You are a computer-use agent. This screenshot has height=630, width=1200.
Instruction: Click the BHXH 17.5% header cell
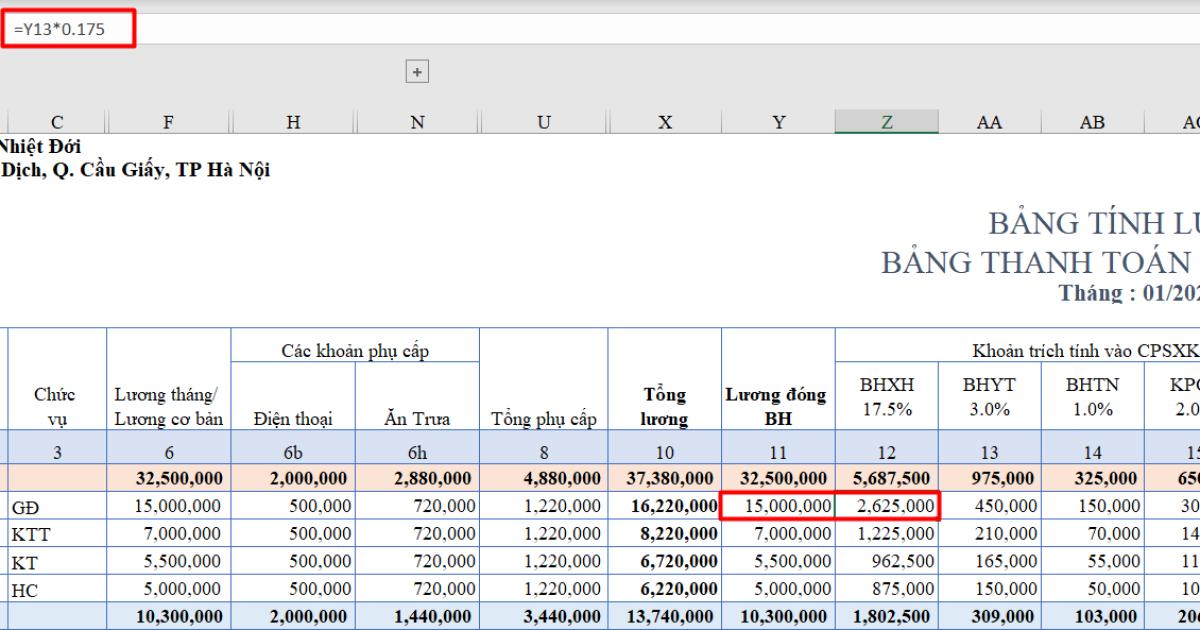[886, 397]
